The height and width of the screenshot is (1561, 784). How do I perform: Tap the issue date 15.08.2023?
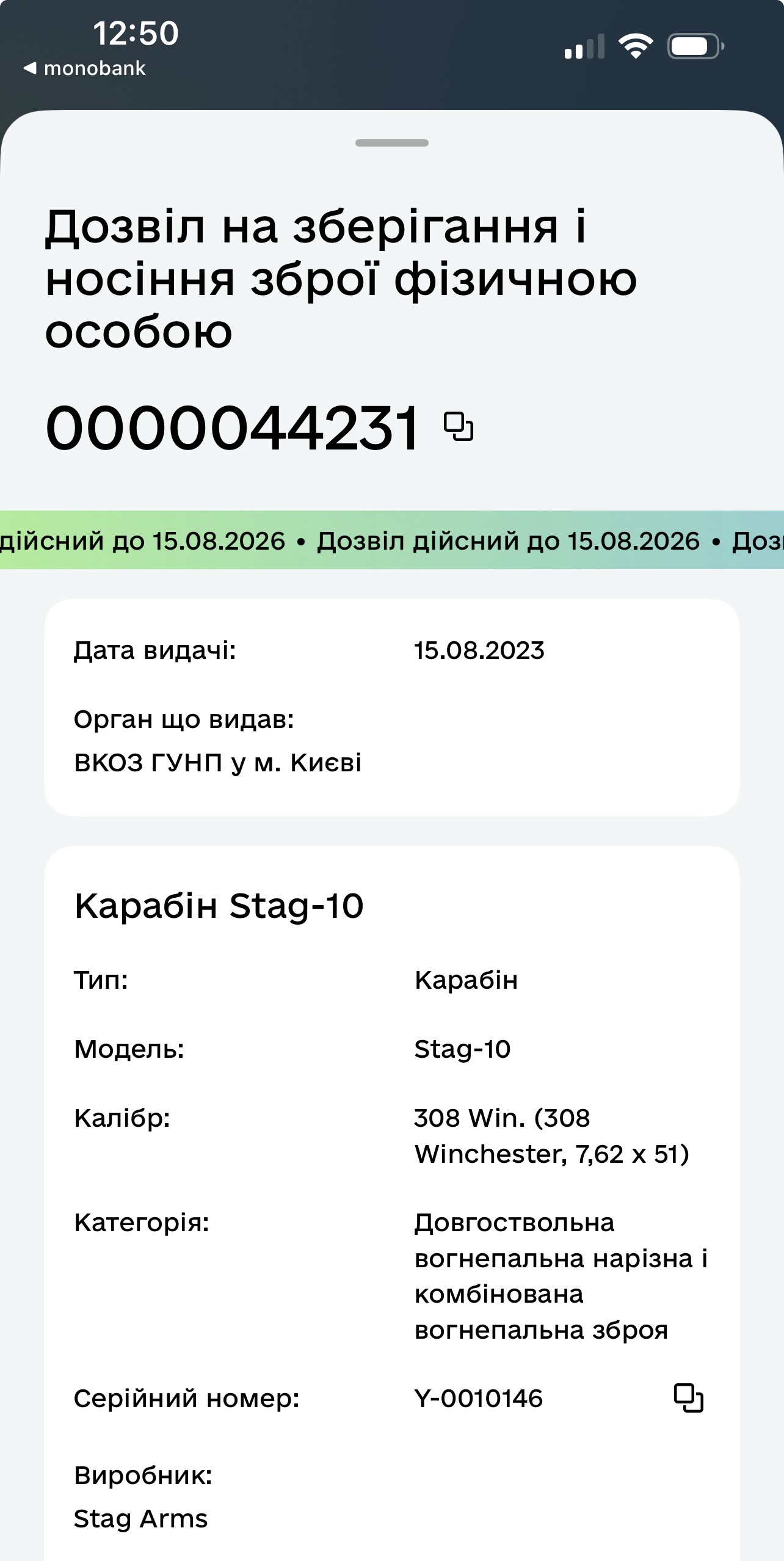tap(479, 650)
